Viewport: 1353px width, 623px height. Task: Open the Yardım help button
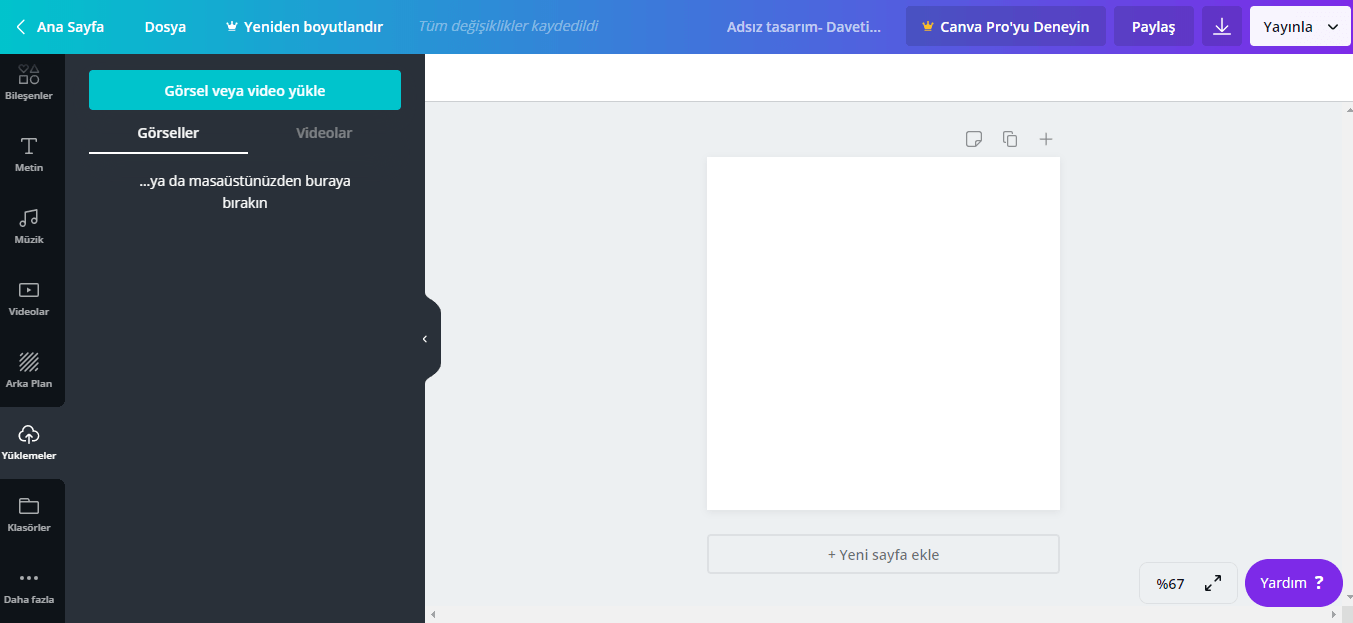(x=1294, y=583)
